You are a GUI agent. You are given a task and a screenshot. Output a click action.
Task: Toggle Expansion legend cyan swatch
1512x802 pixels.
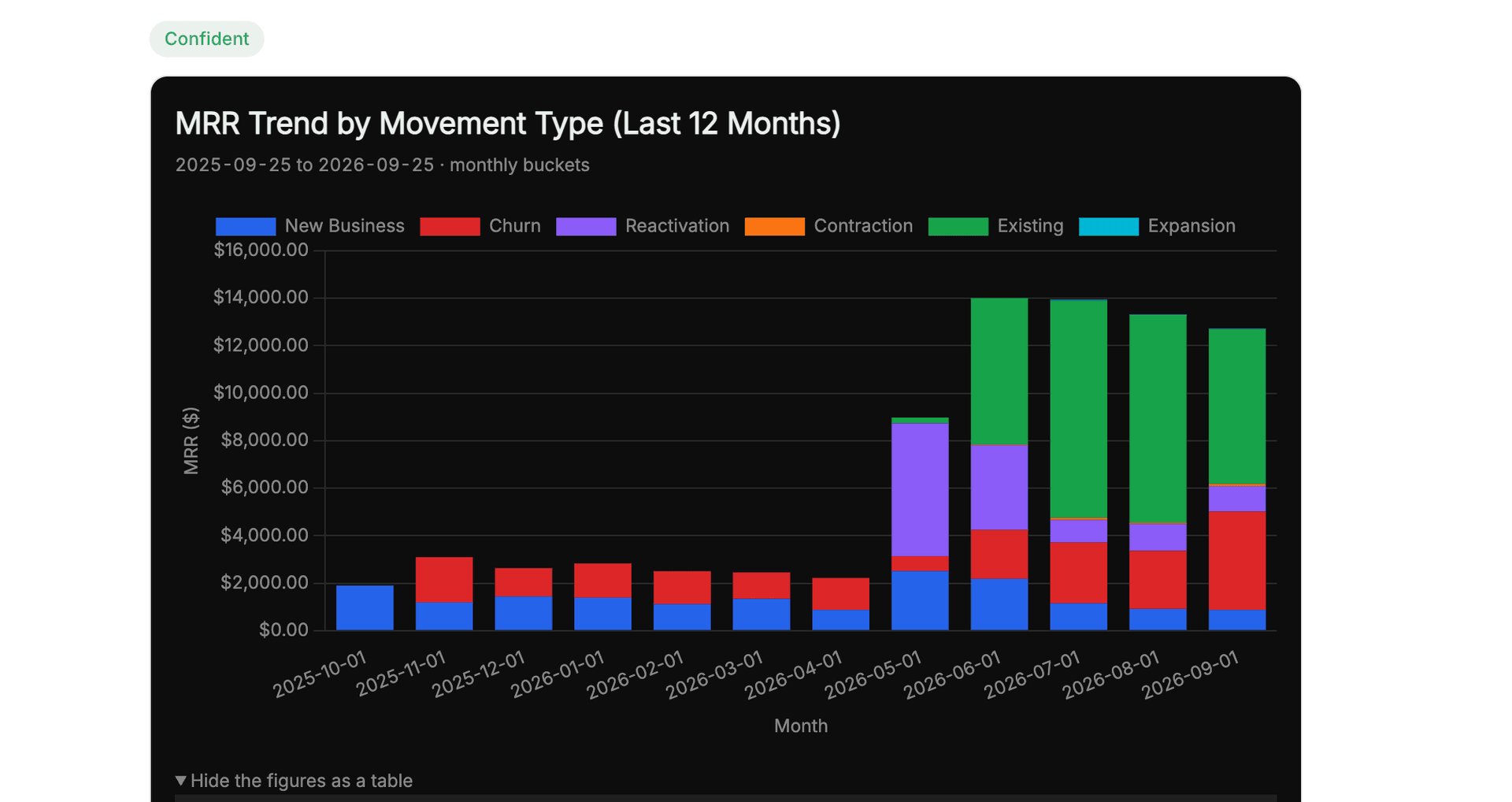coord(1109,226)
